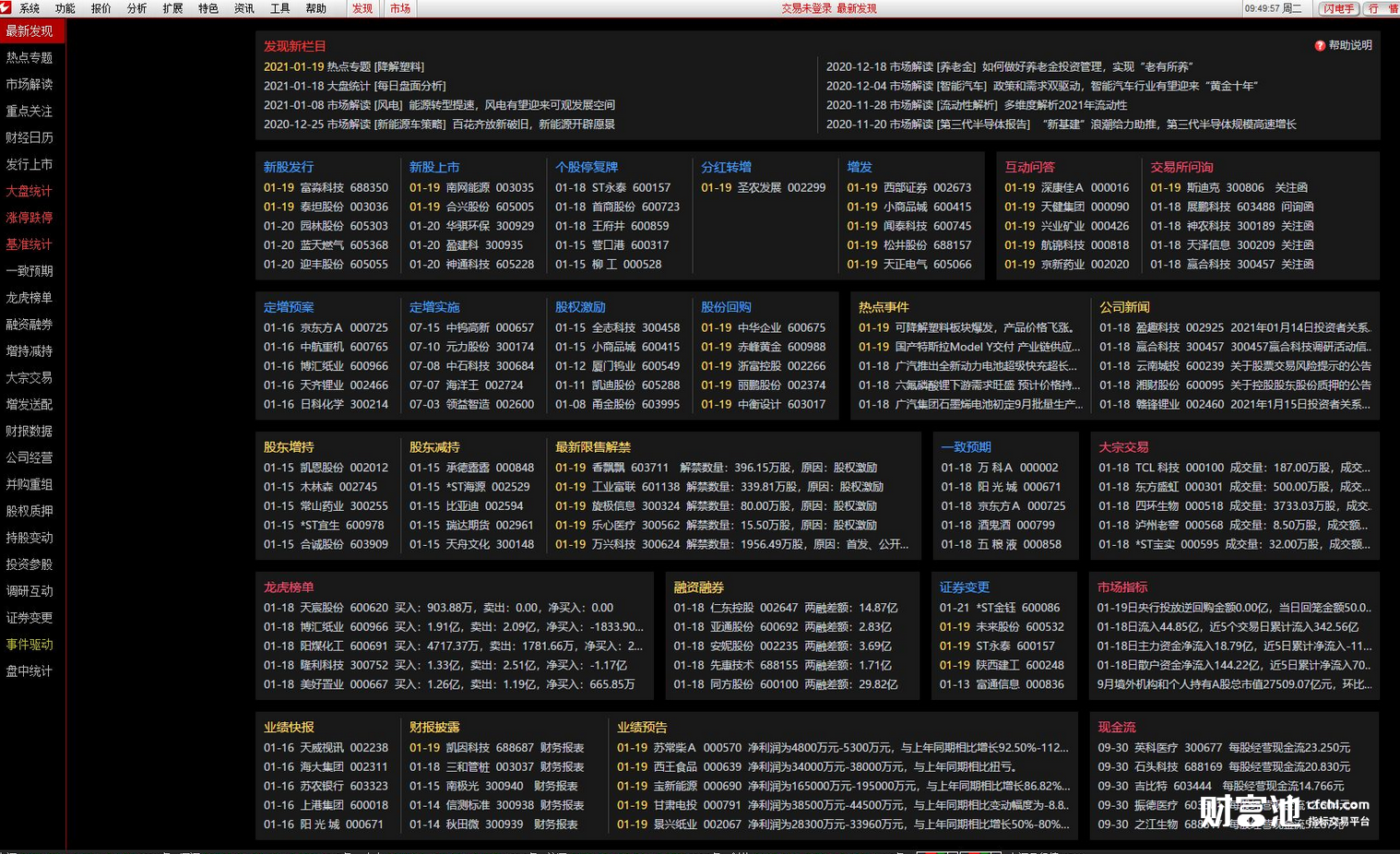This screenshot has height=854, width=1400.
Task: Open the 新股上市 section header
Action: [x=434, y=167]
